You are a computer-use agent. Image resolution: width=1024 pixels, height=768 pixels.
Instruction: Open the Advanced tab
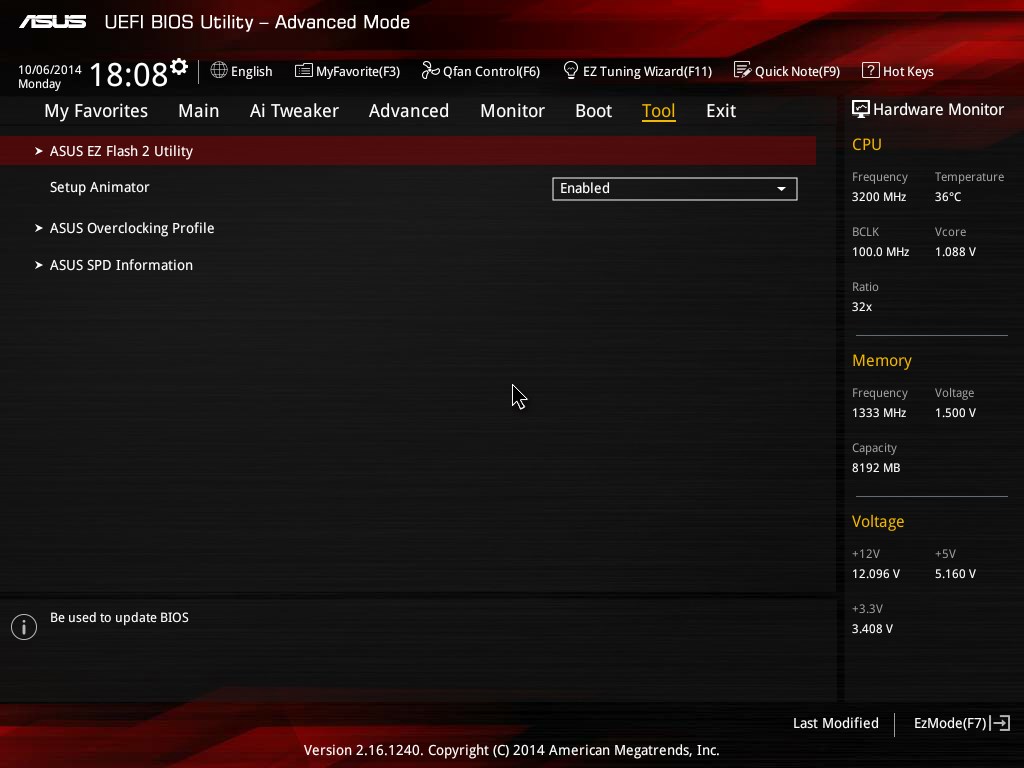(x=409, y=111)
